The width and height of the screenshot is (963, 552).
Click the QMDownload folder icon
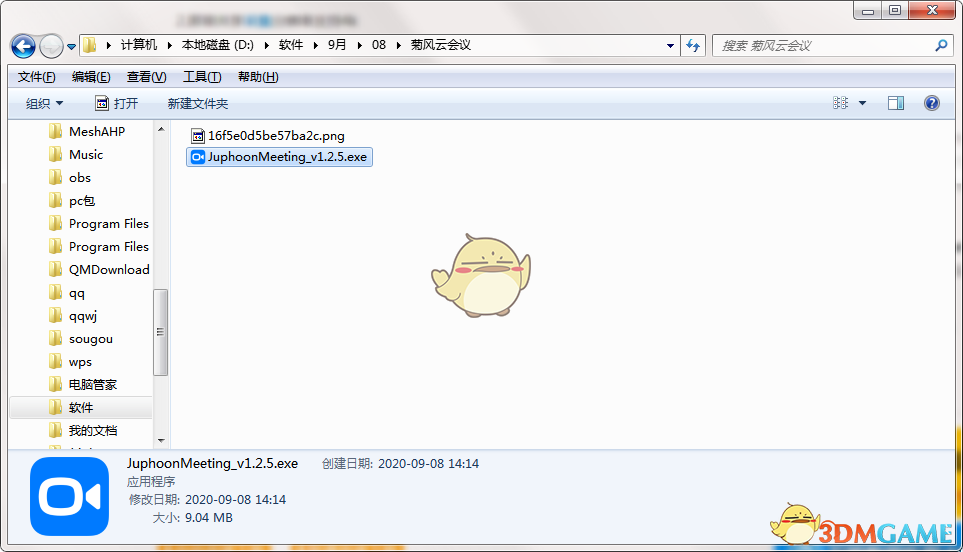(55, 269)
